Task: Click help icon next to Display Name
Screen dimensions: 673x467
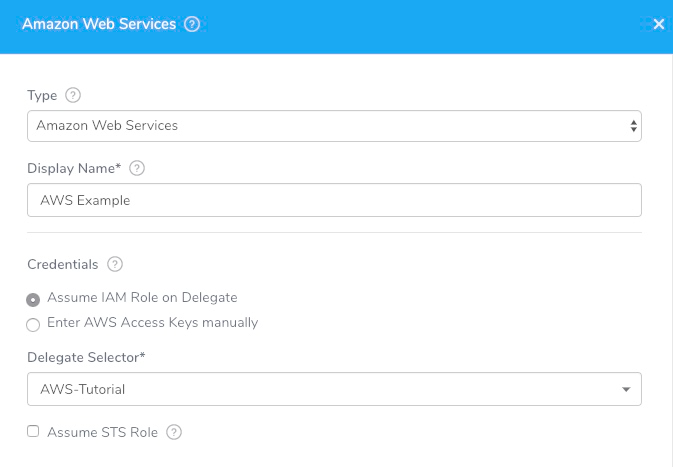Action: [x=137, y=168]
